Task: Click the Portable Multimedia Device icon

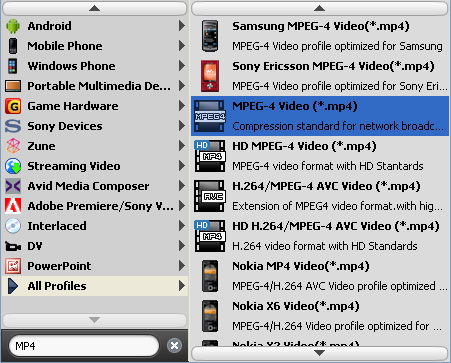Action: 13,86
